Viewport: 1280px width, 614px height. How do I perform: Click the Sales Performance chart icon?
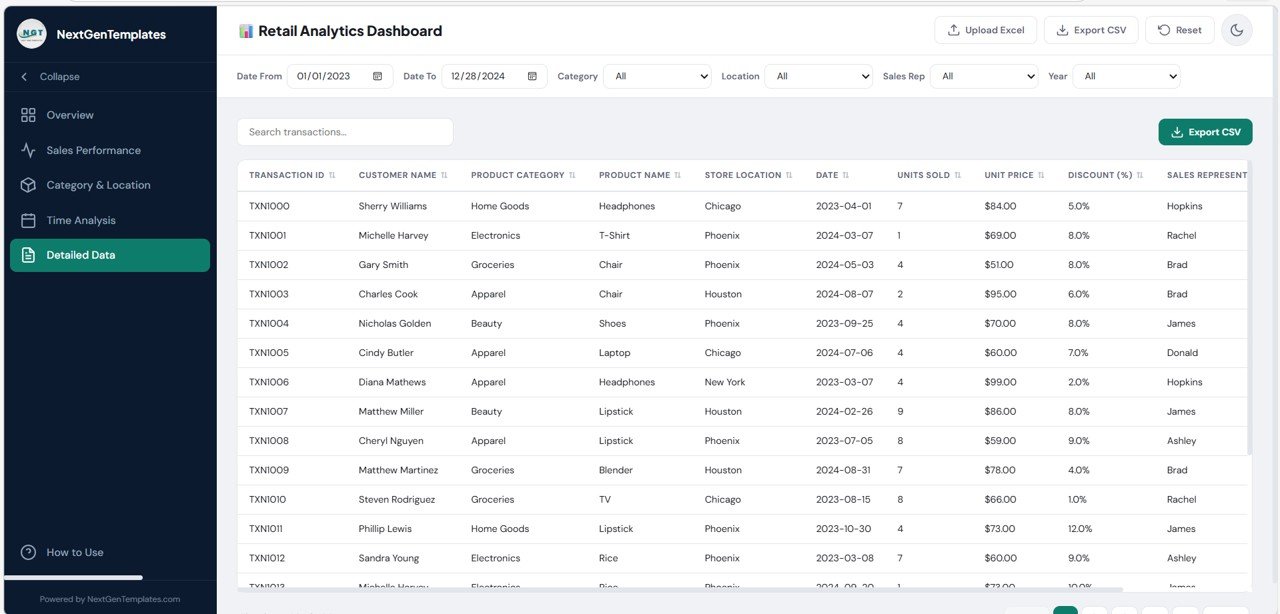(28, 149)
